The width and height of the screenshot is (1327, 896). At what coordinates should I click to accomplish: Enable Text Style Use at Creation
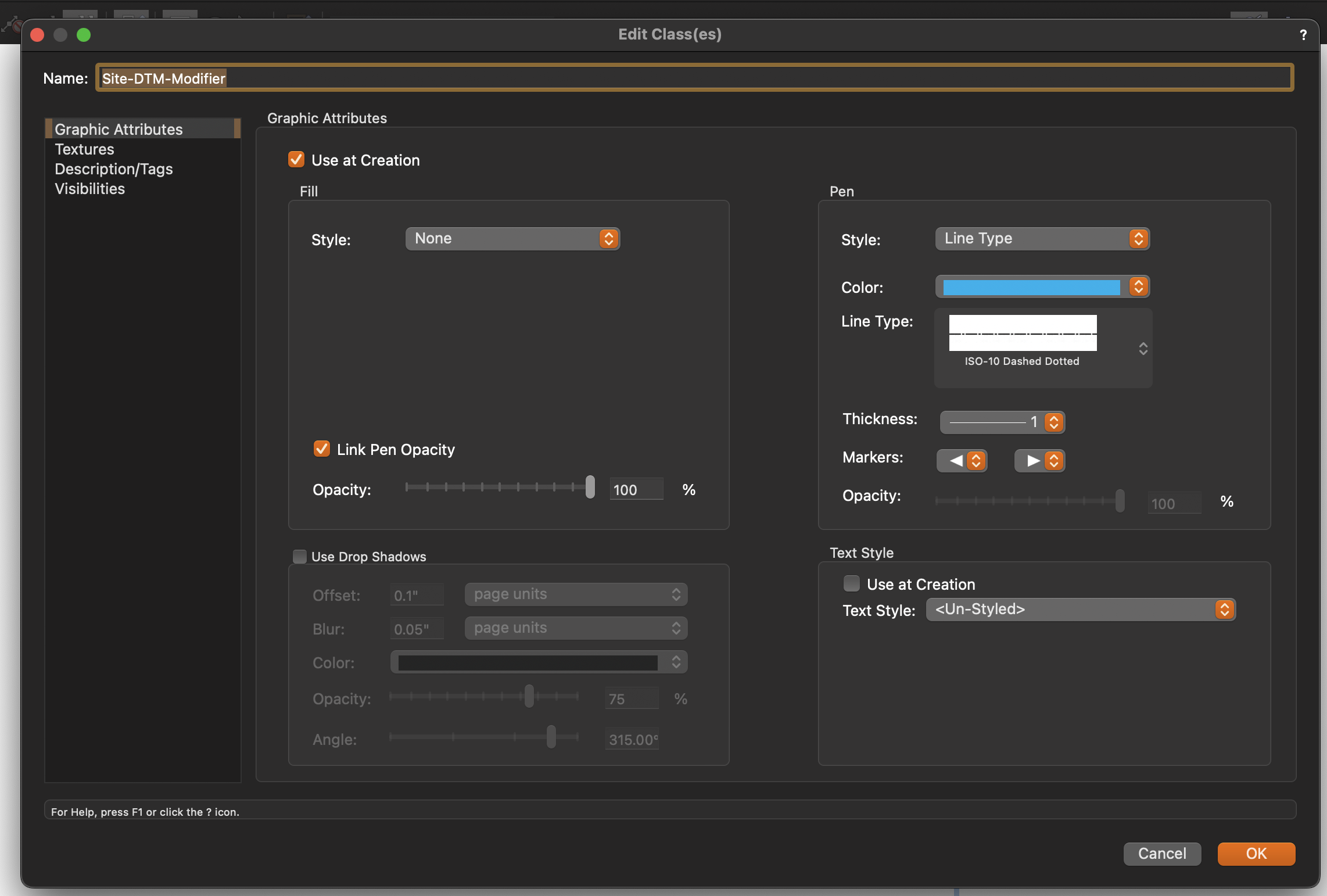pos(852,584)
